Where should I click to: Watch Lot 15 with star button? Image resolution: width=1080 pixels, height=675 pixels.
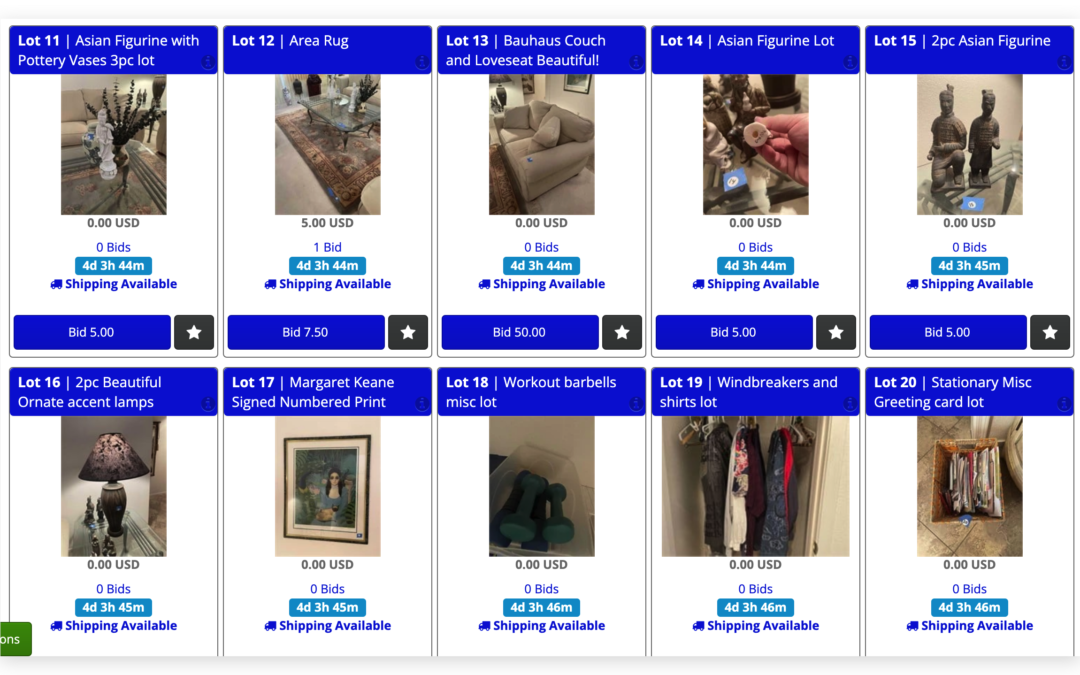[x=1050, y=332]
